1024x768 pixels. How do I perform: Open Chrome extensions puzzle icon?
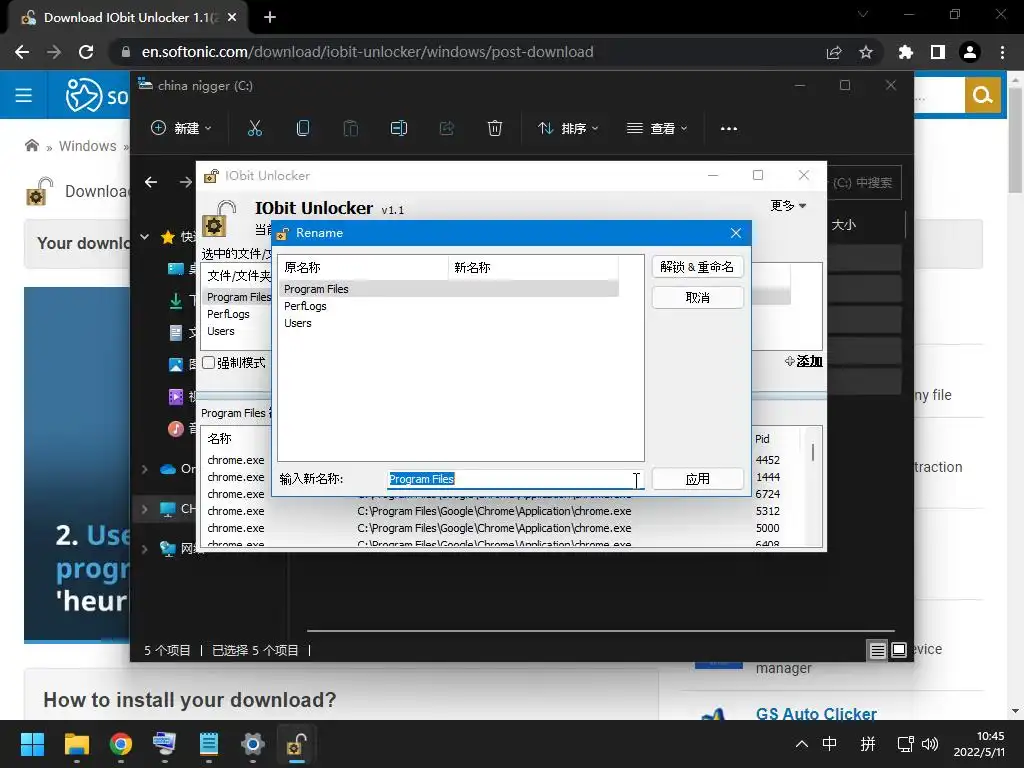pos(906,52)
